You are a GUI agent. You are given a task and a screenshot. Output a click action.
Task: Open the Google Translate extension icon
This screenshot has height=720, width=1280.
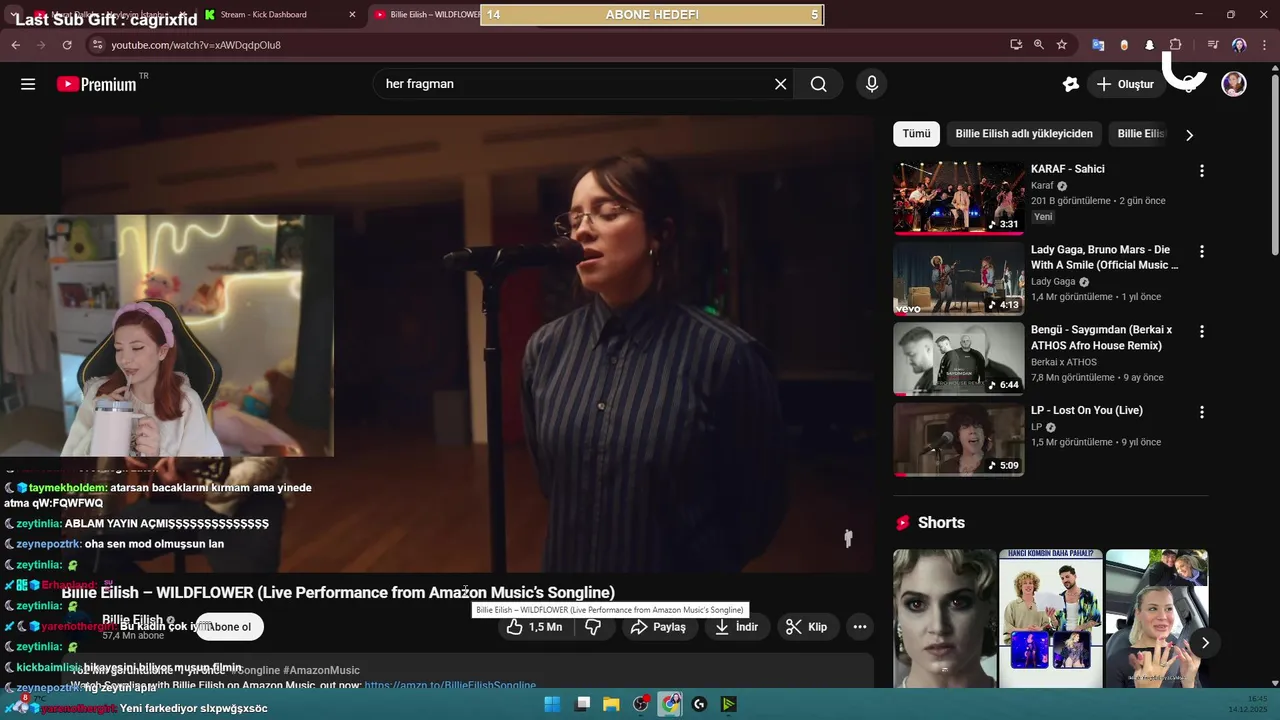coord(1098,45)
